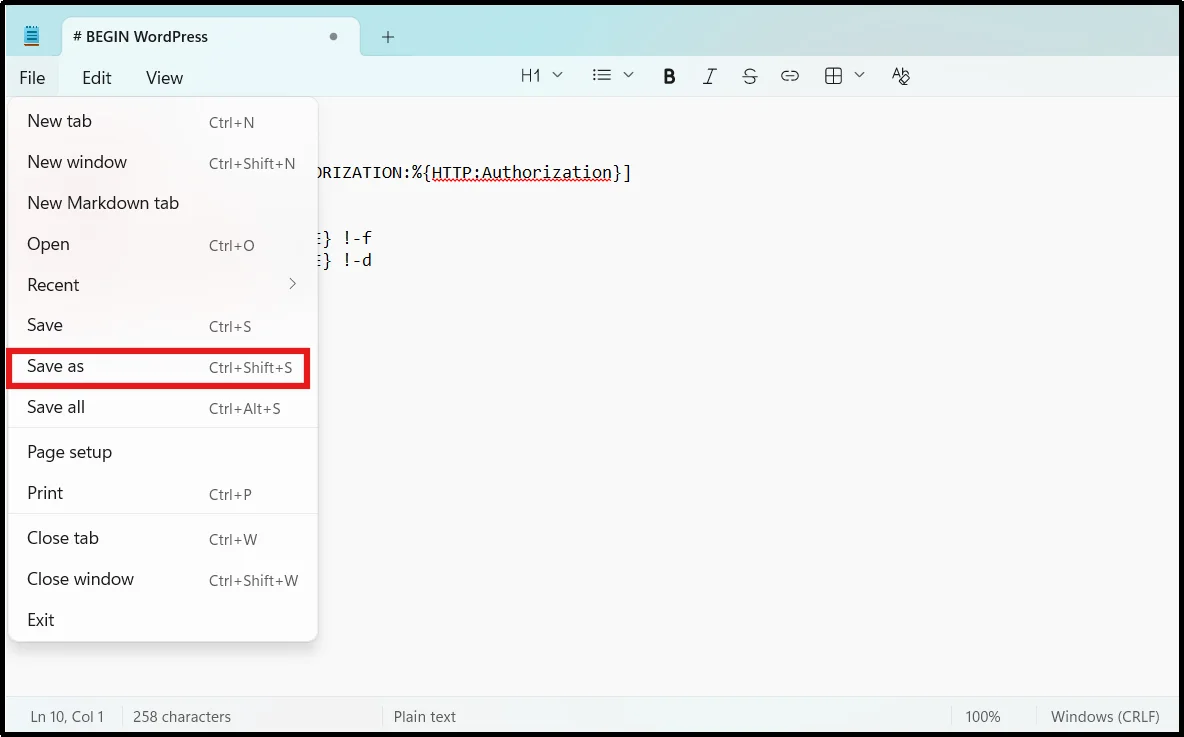The height and width of the screenshot is (737, 1184).
Task: Click the table insert icon
Action: click(x=833, y=76)
